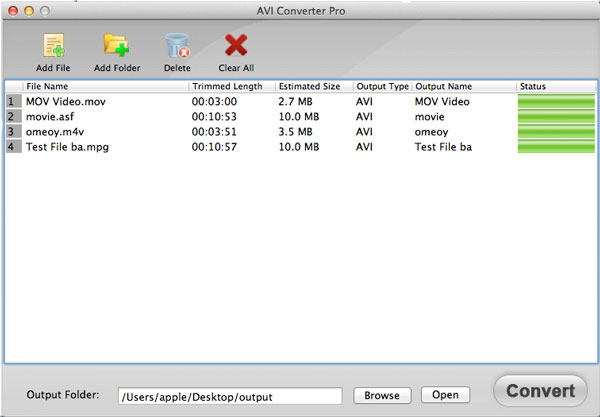Screen dimensions: 600x417
Task: Click the Add Folder icon
Action: point(116,45)
